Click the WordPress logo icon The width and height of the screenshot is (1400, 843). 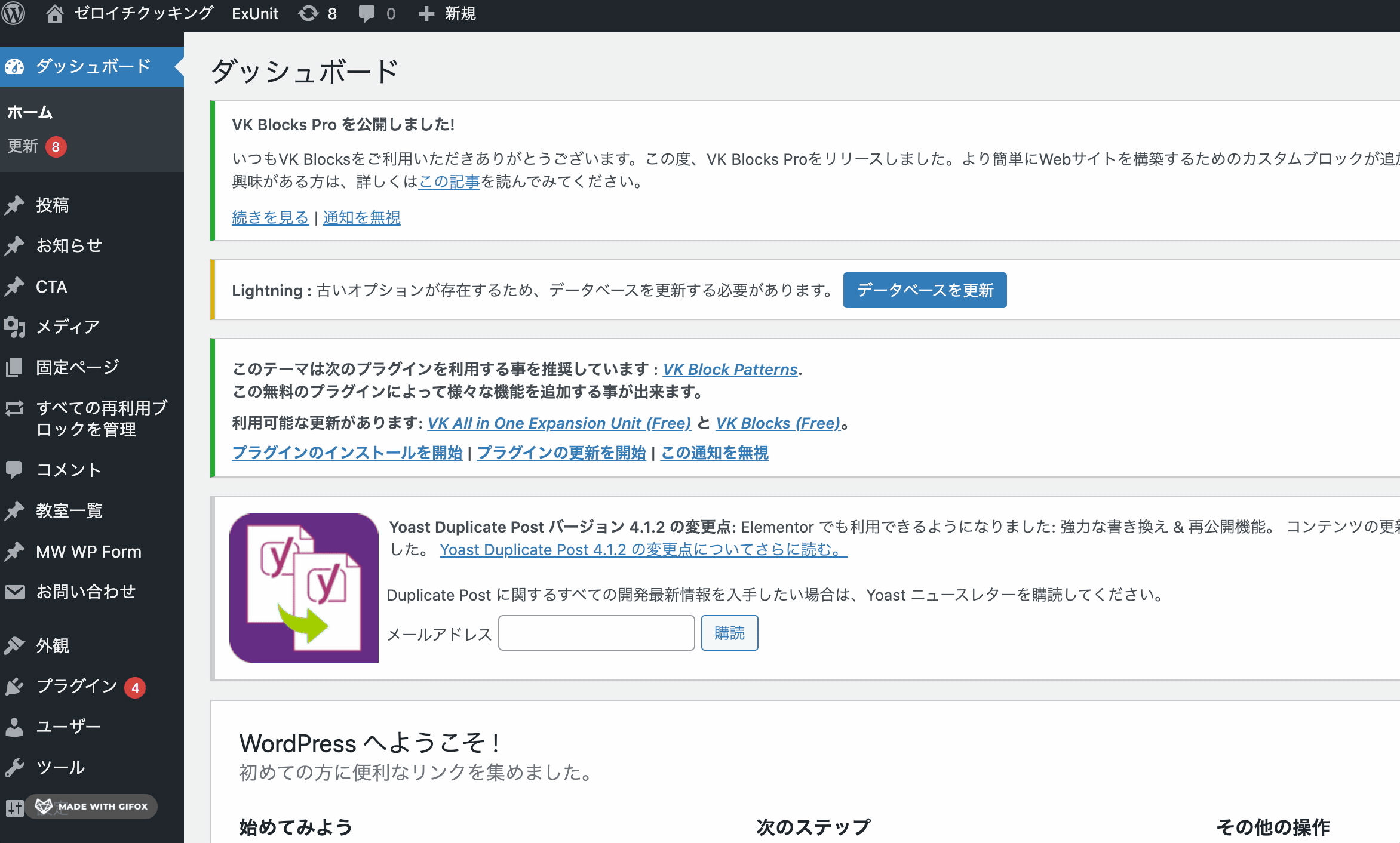13,13
